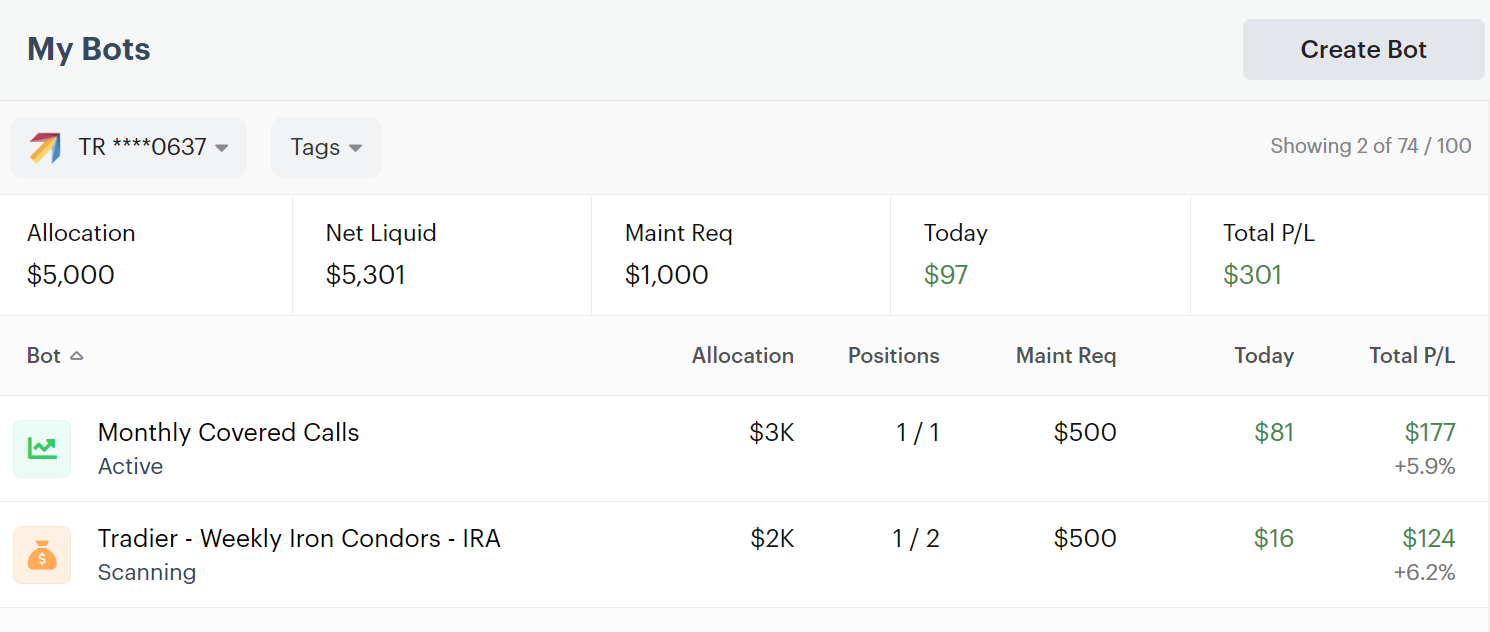Screen dimensions: 1490x632
Task: Click the Maint Req $1,000 summary card
Action: [740, 255]
